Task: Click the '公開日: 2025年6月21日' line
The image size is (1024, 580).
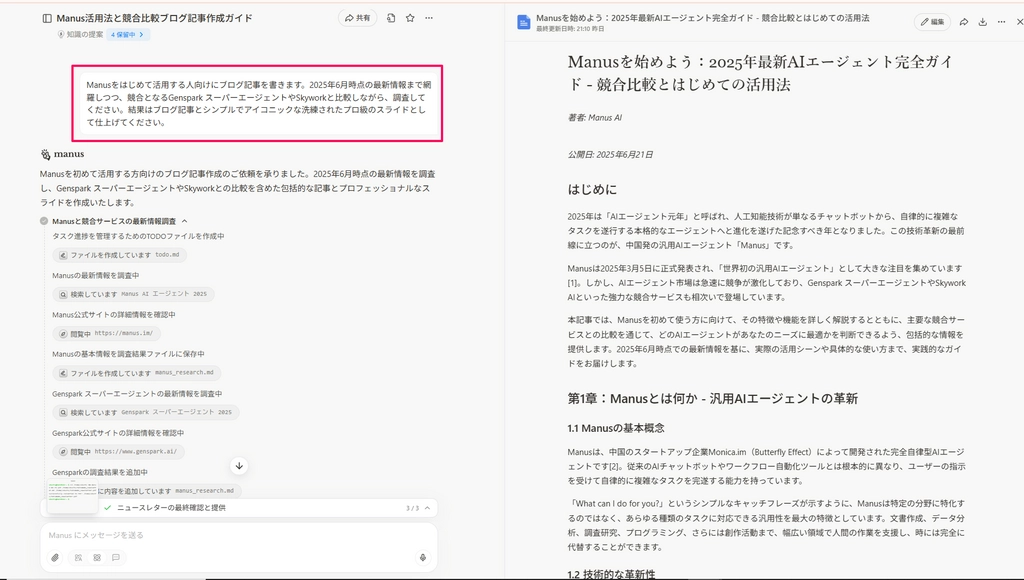Action: (610, 155)
